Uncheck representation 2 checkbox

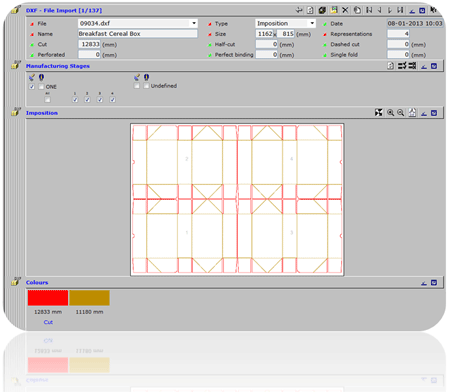coord(87,100)
